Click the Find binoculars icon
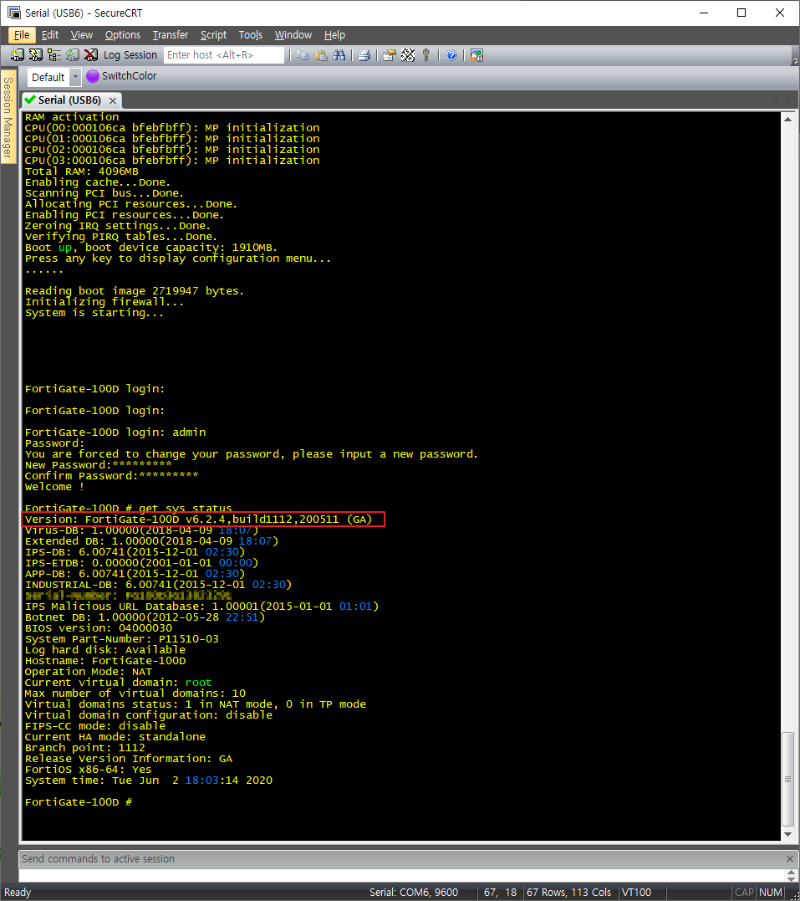 pyautogui.click(x=339, y=55)
